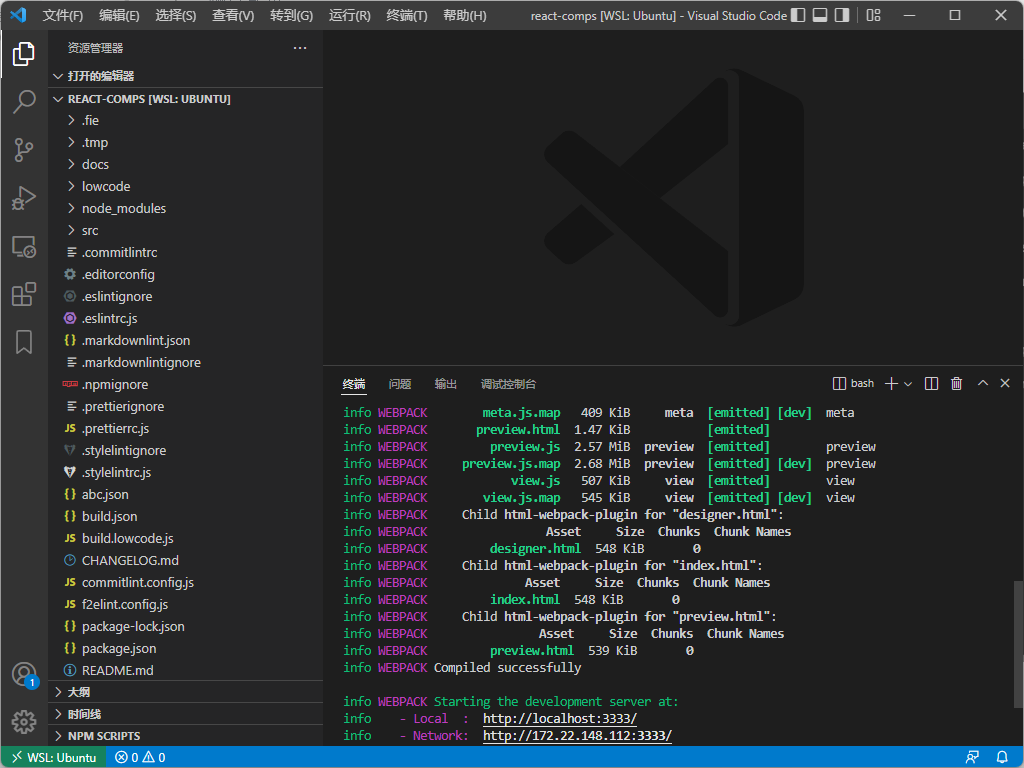This screenshot has width=1024, height=768.
Task: Open the 调试控制台 panel tab
Action: tap(508, 384)
